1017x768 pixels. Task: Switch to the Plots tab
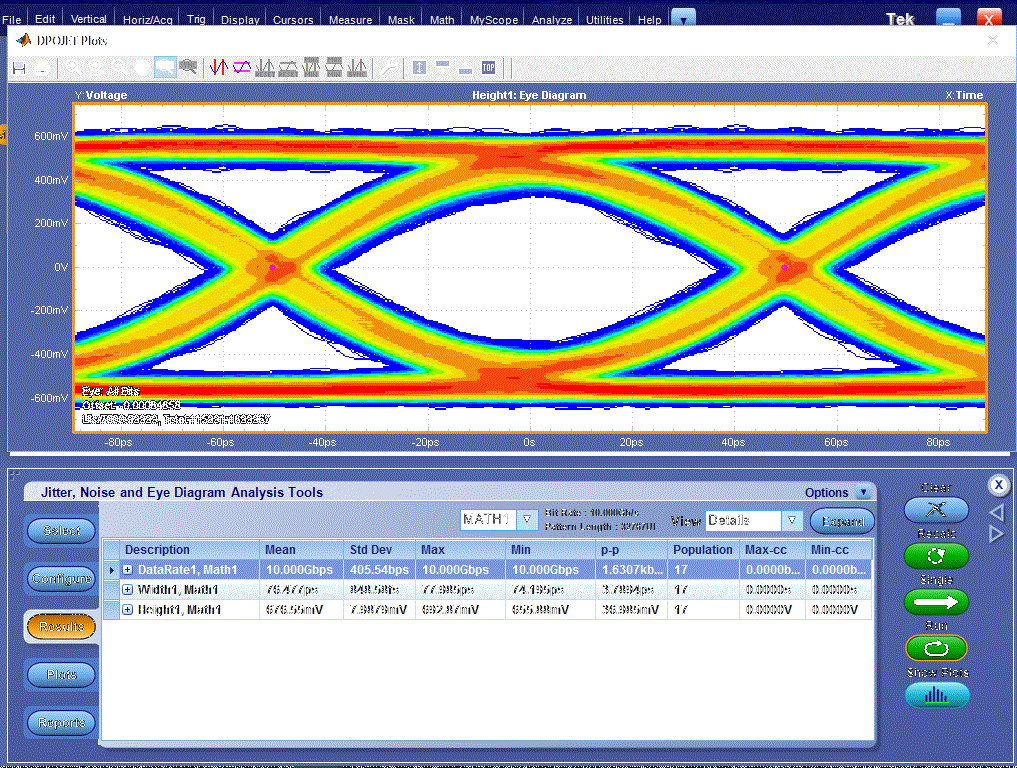point(62,675)
